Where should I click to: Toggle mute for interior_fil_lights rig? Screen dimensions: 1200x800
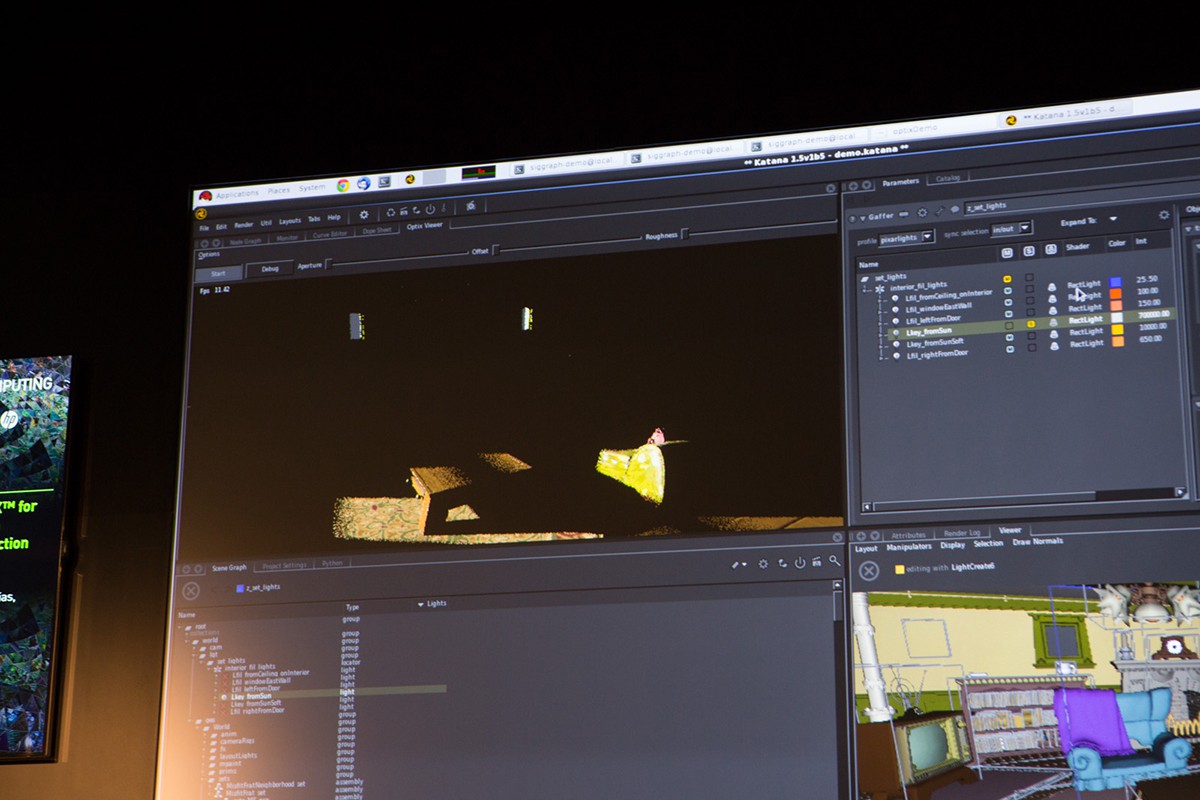click(1007, 279)
